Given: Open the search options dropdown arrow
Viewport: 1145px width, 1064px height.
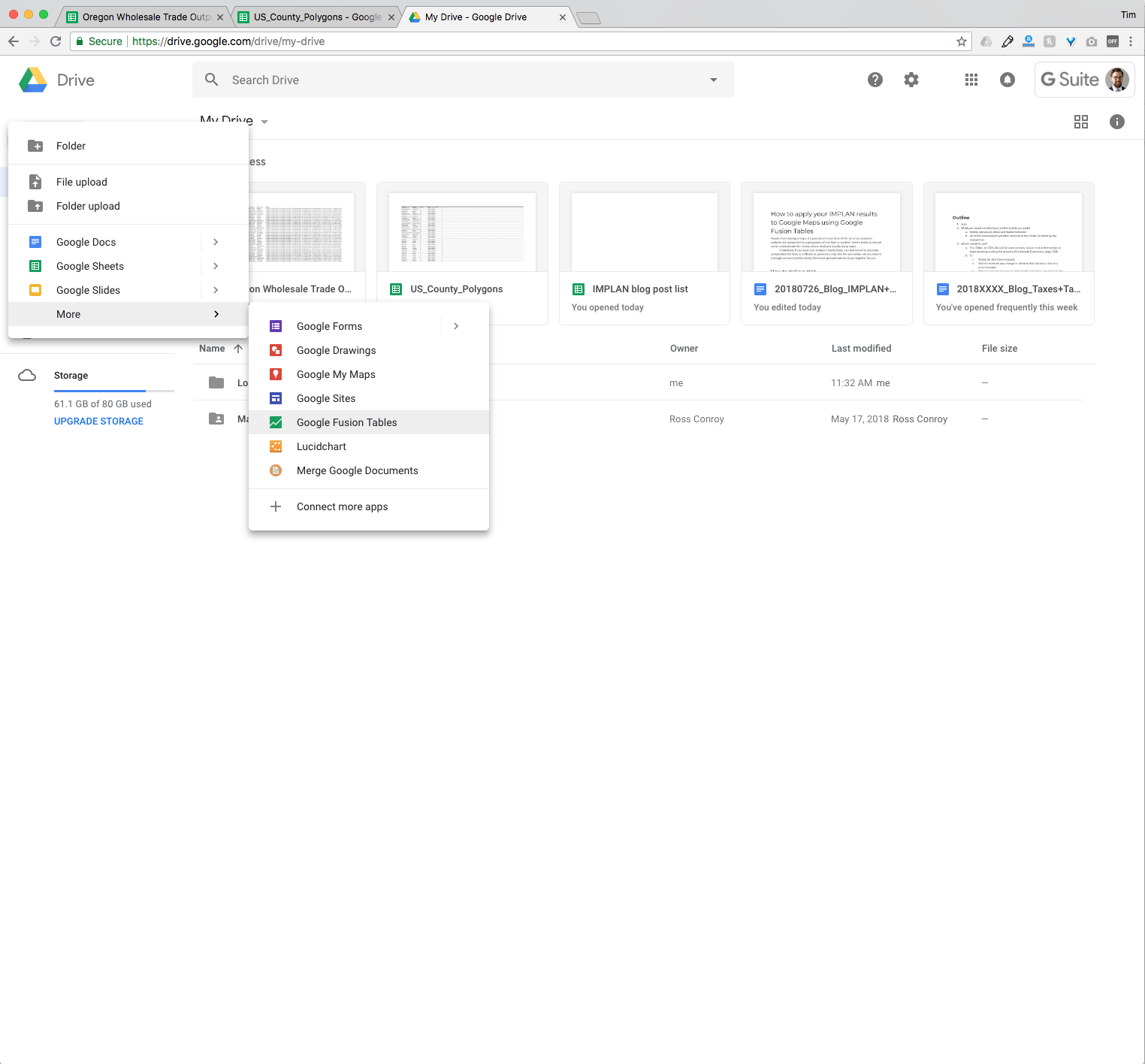Looking at the screenshot, I should pos(714,80).
